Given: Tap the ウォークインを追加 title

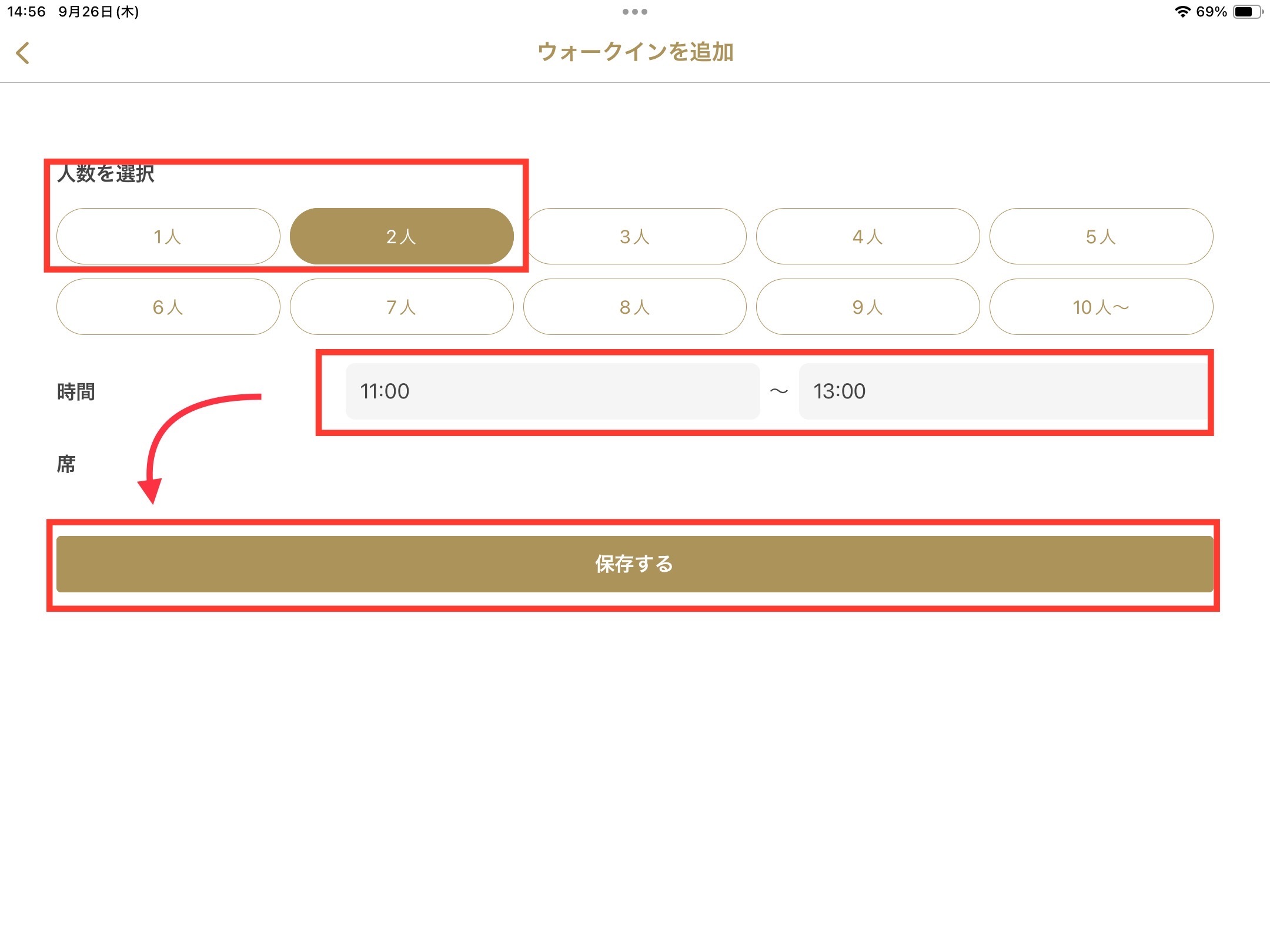Looking at the screenshot, I should 635,52.
